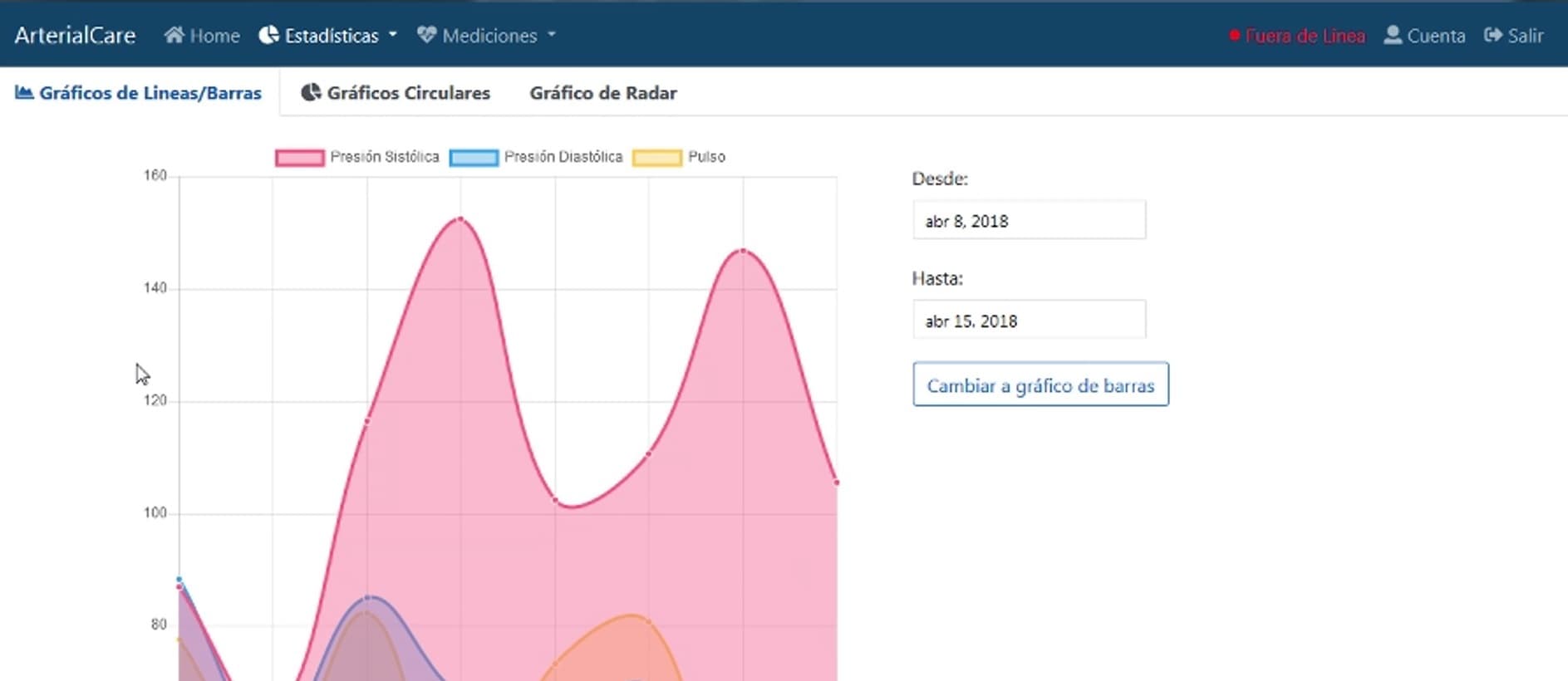Click the Desde: label
This screenshot has width=1568, height=681.
point(940,179)
